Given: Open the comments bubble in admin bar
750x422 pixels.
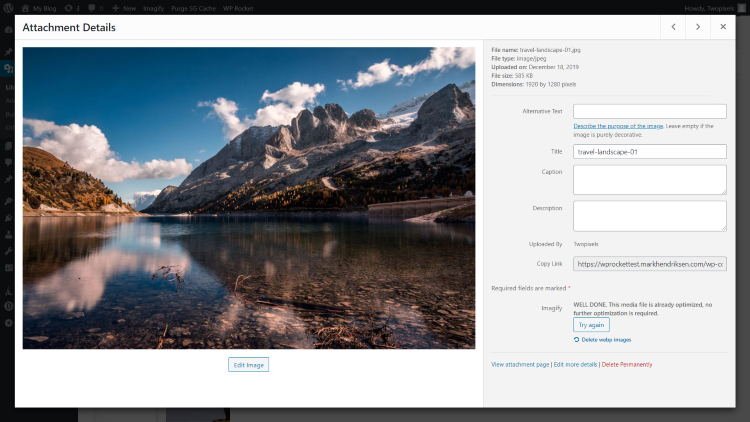Looking at the screenshot, I should tap(95, 8).
